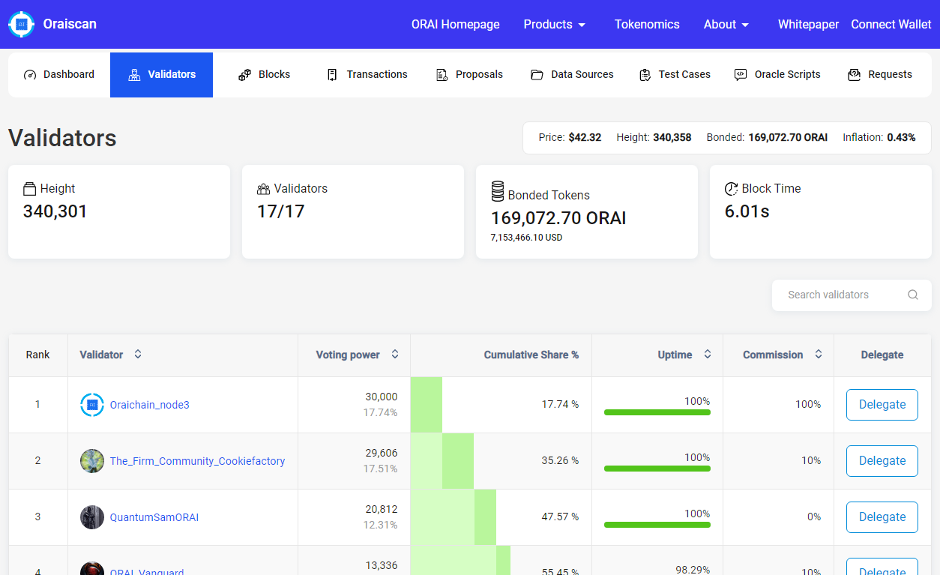
Task: Click the QuantumSamORAI avatar image
Action: pos(92,517)
